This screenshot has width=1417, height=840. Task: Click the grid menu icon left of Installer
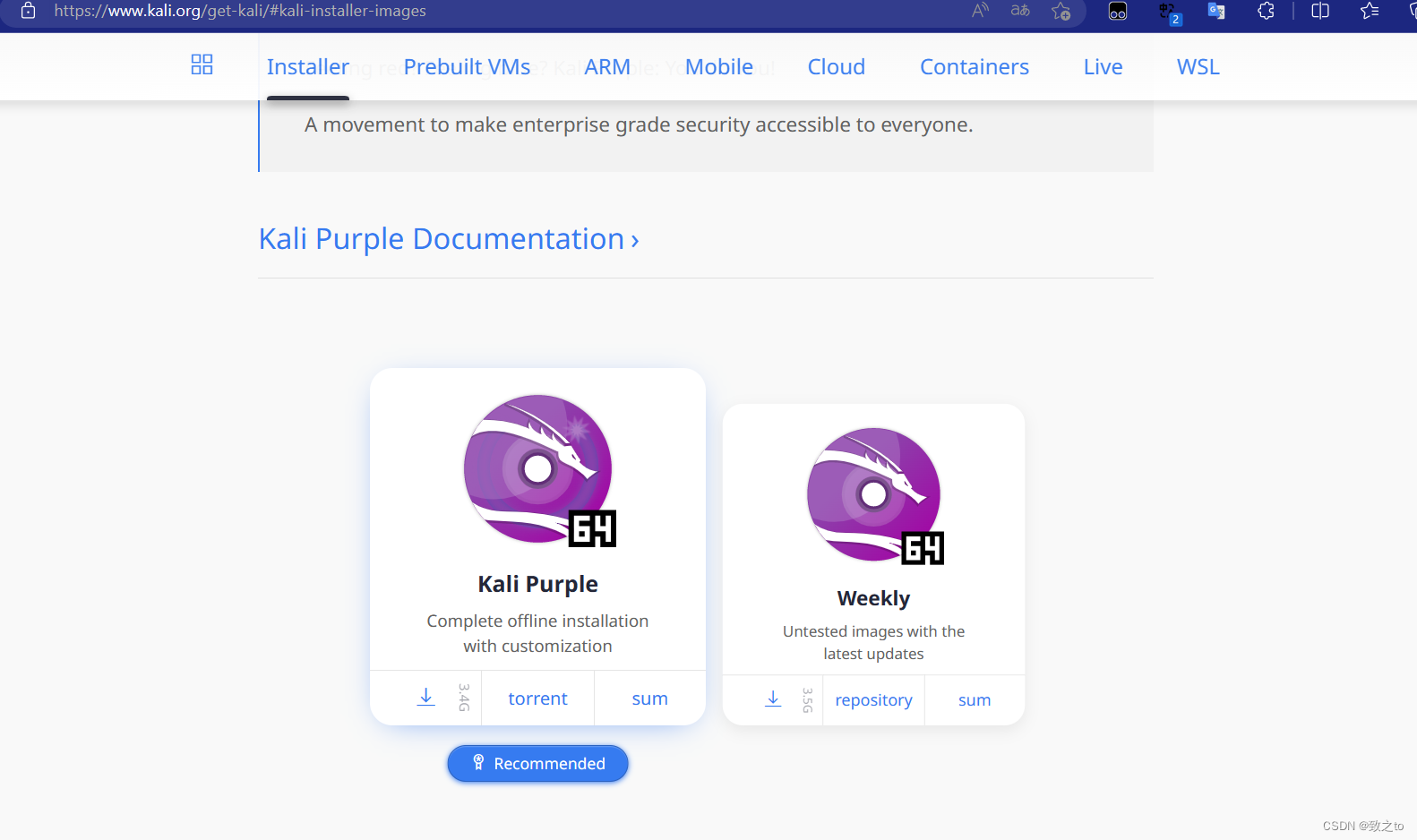click(x=202, y=64)
